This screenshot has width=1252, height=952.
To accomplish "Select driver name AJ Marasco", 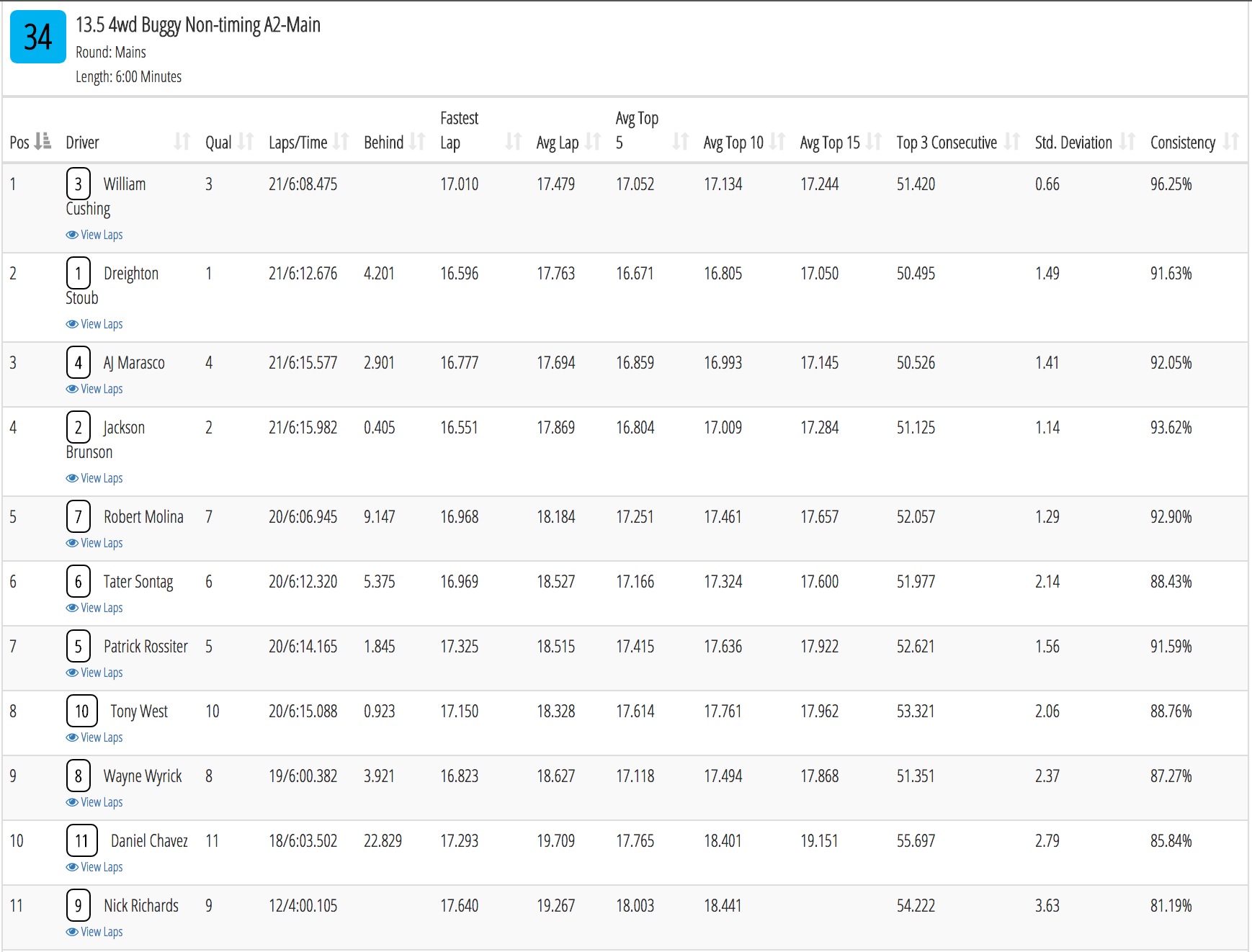I will [x=134, y=363].
